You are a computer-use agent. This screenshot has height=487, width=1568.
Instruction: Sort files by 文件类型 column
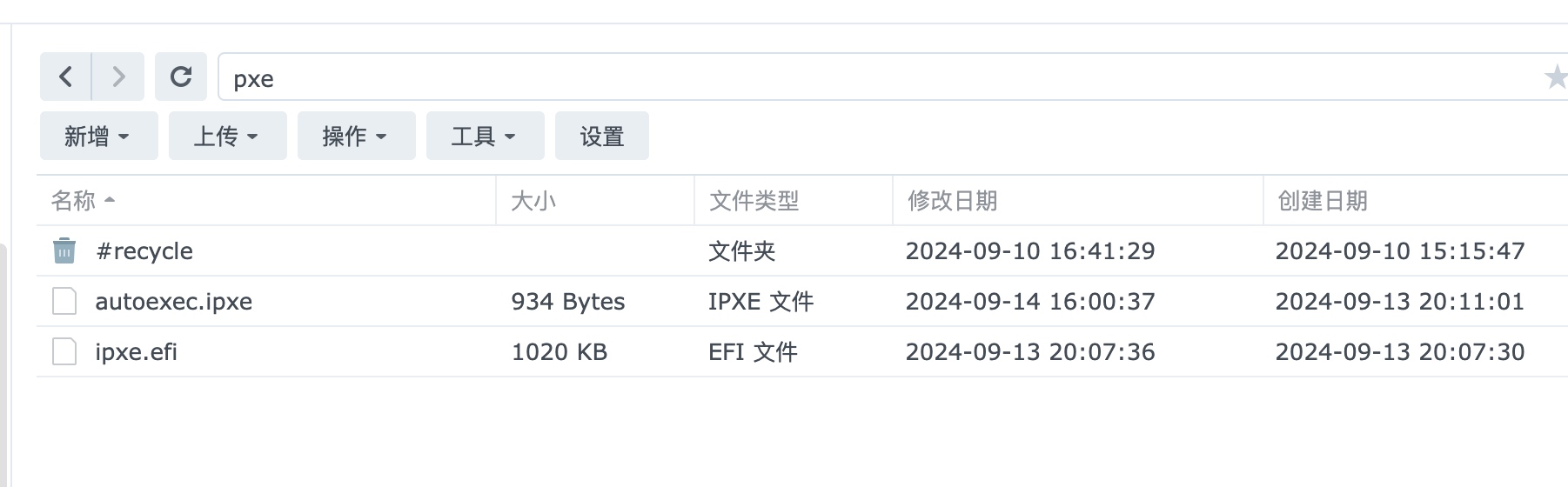794,201
